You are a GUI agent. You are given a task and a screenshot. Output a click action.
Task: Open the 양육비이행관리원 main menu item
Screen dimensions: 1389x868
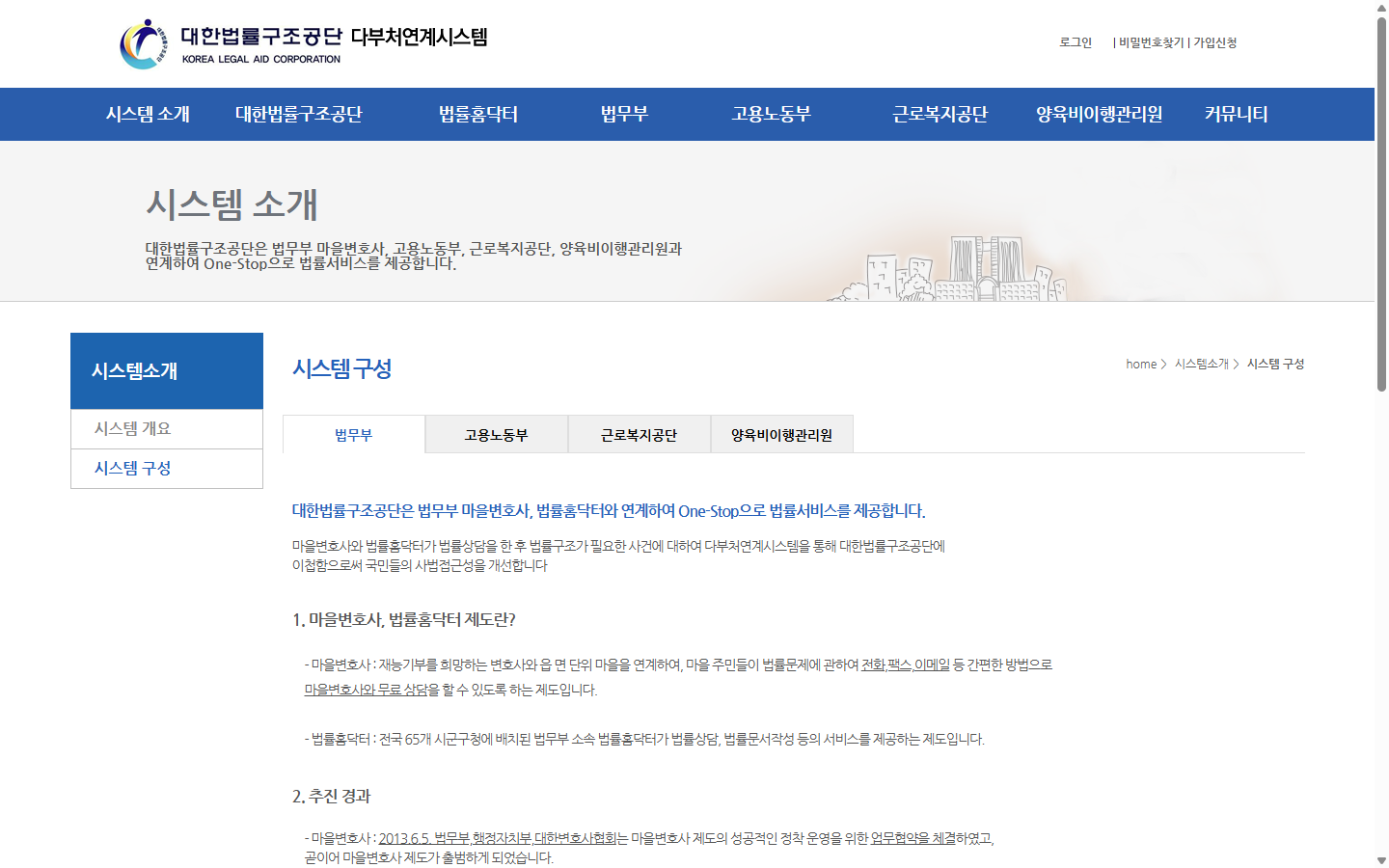tap(1100, 114)
